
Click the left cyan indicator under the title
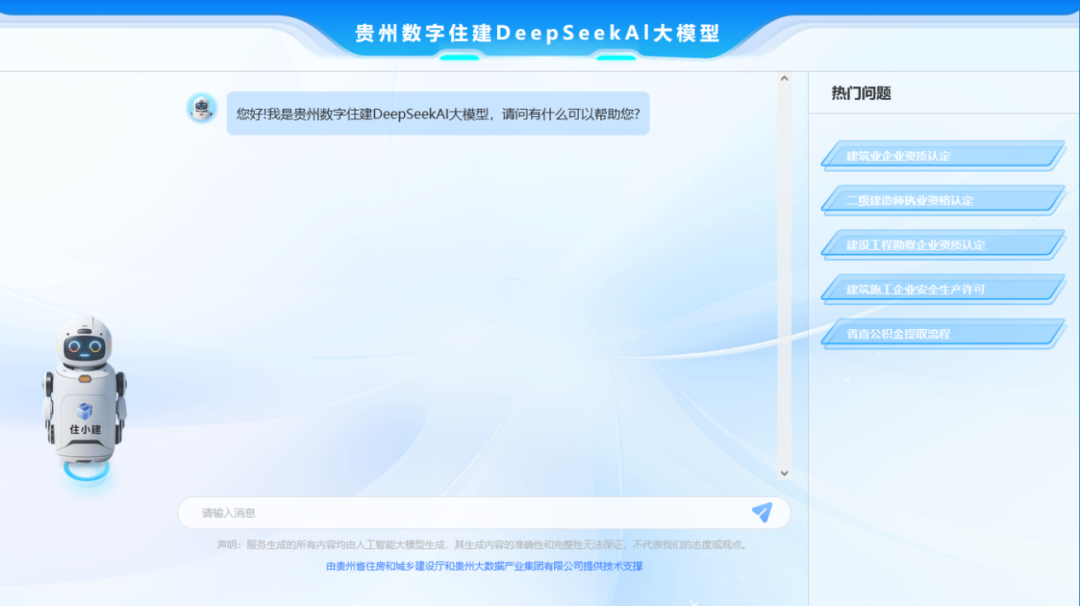pos(459,58)
